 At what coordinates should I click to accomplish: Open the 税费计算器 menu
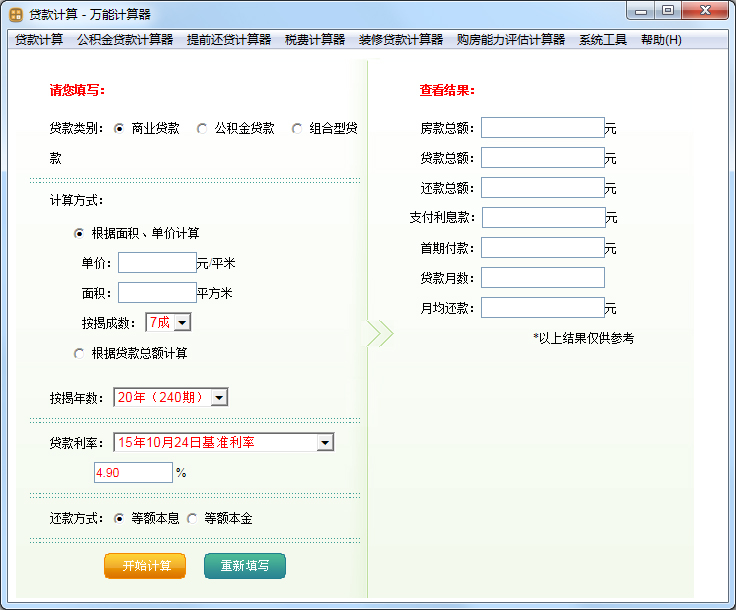(x=315, y=40)
